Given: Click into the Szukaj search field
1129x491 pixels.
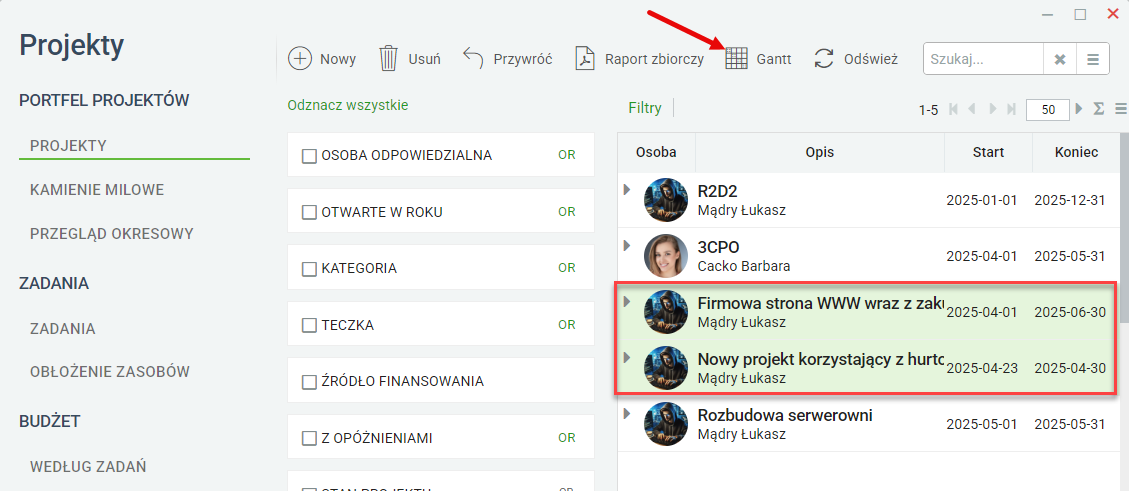Looking at the screenshot, I should pos(984,59).
